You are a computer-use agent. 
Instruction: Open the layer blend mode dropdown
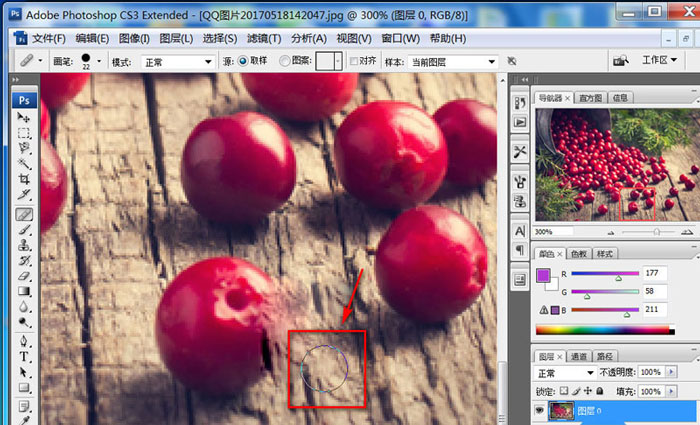[565, 372]
